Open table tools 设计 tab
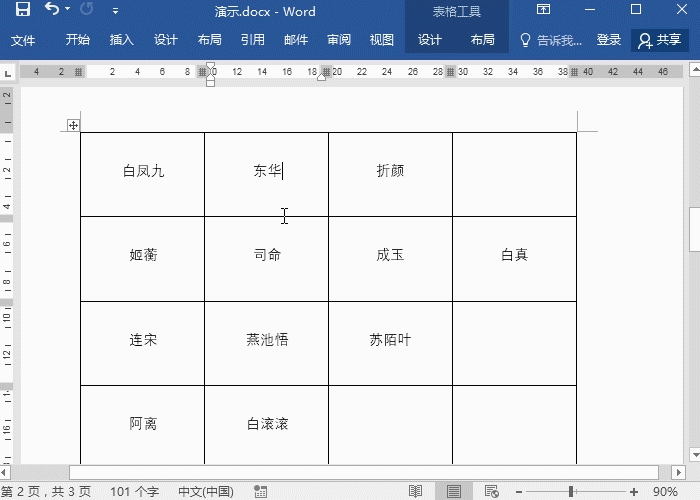700x500 pixels. (x=429, y=40)
